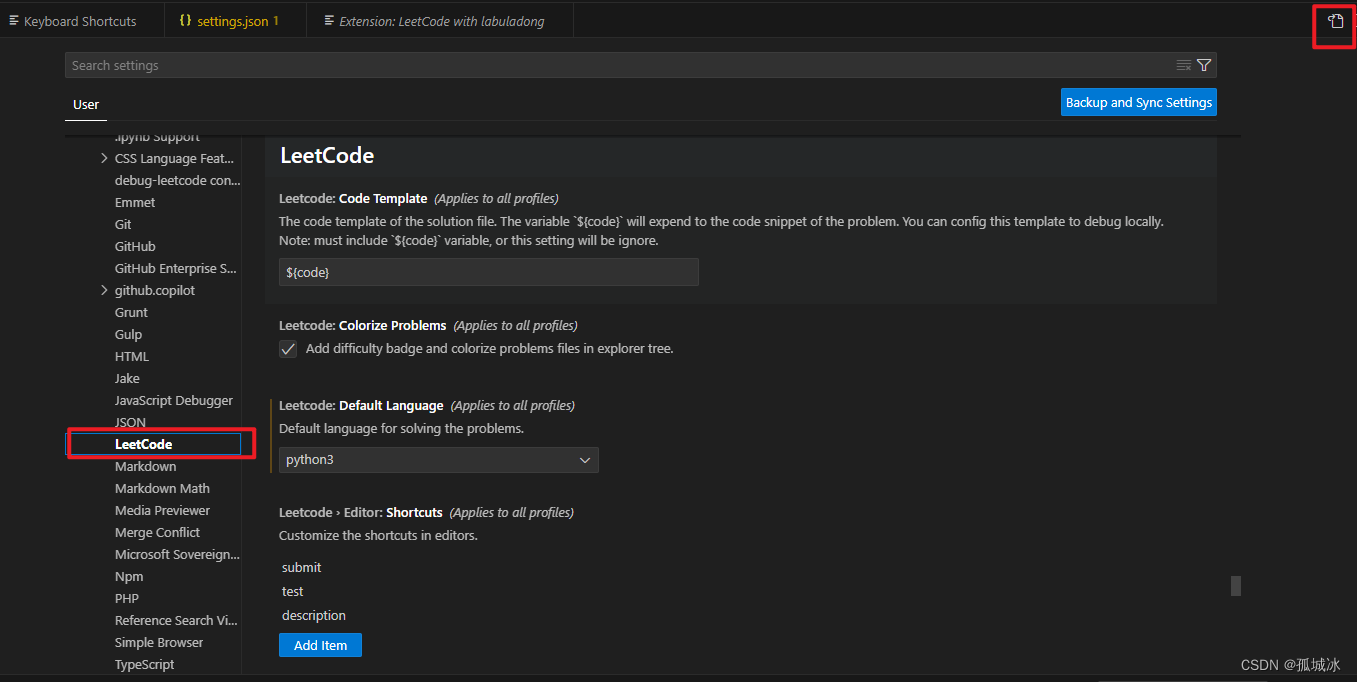Open the settings filter funnel icon
Screen dimensions: 1357x682
(x=1204, y=64)
